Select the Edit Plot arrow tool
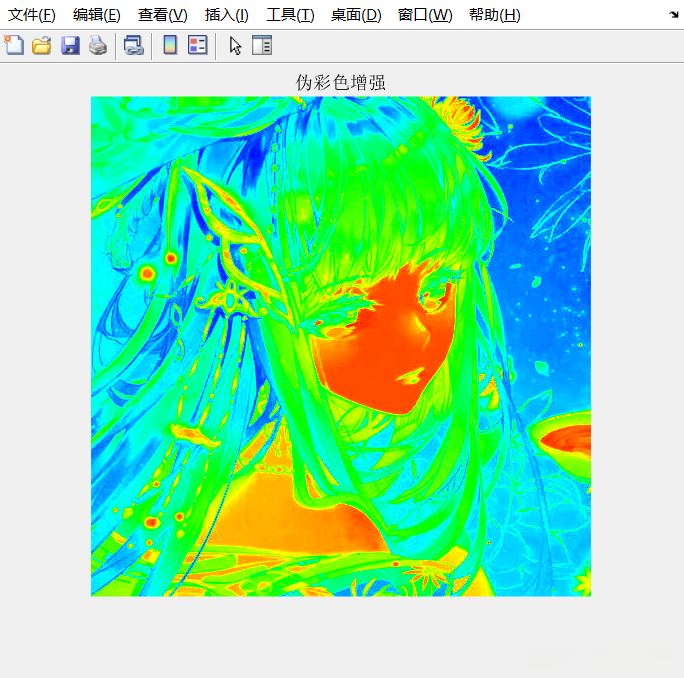The height and width of the screenshot is (678, 684). pyautogui.click(x=235, y=45)
